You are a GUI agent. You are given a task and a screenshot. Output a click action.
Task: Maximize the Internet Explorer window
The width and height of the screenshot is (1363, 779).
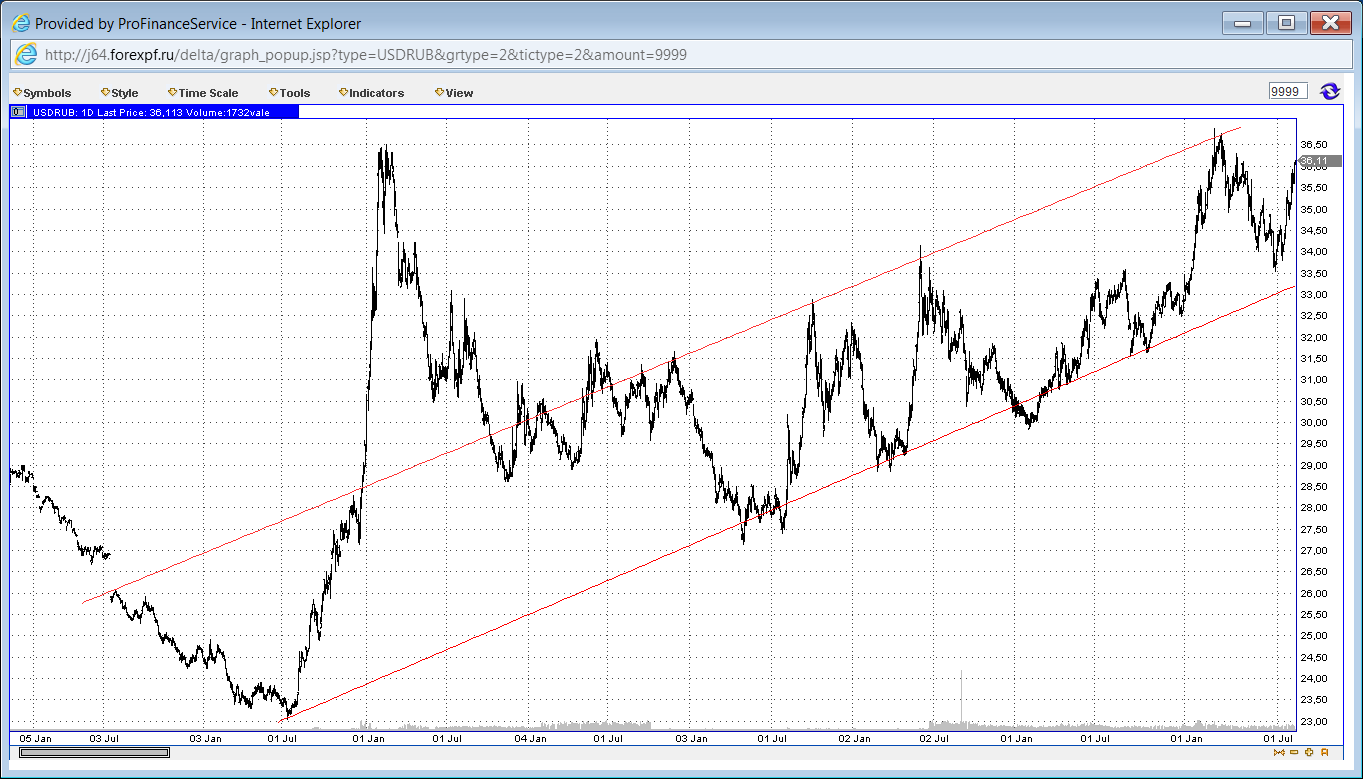coord(1287,22)
